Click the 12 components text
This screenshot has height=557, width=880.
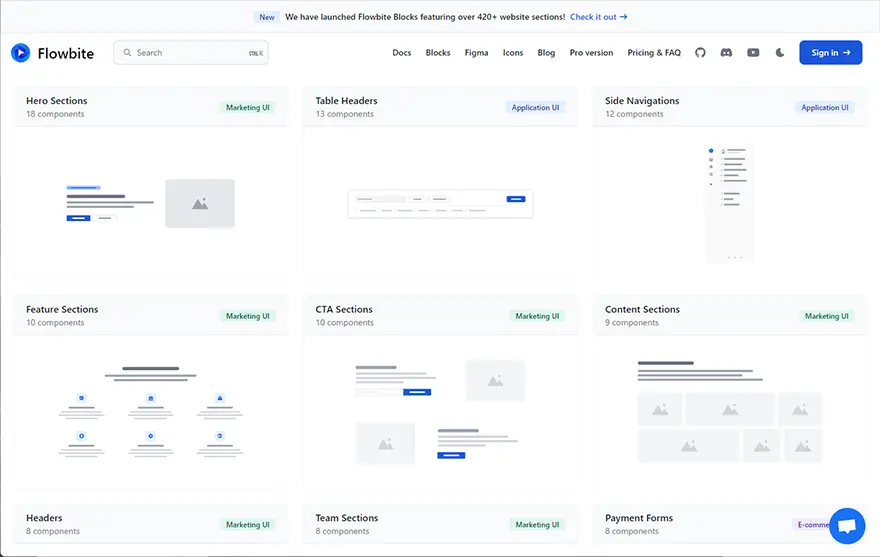coord(634,114)
